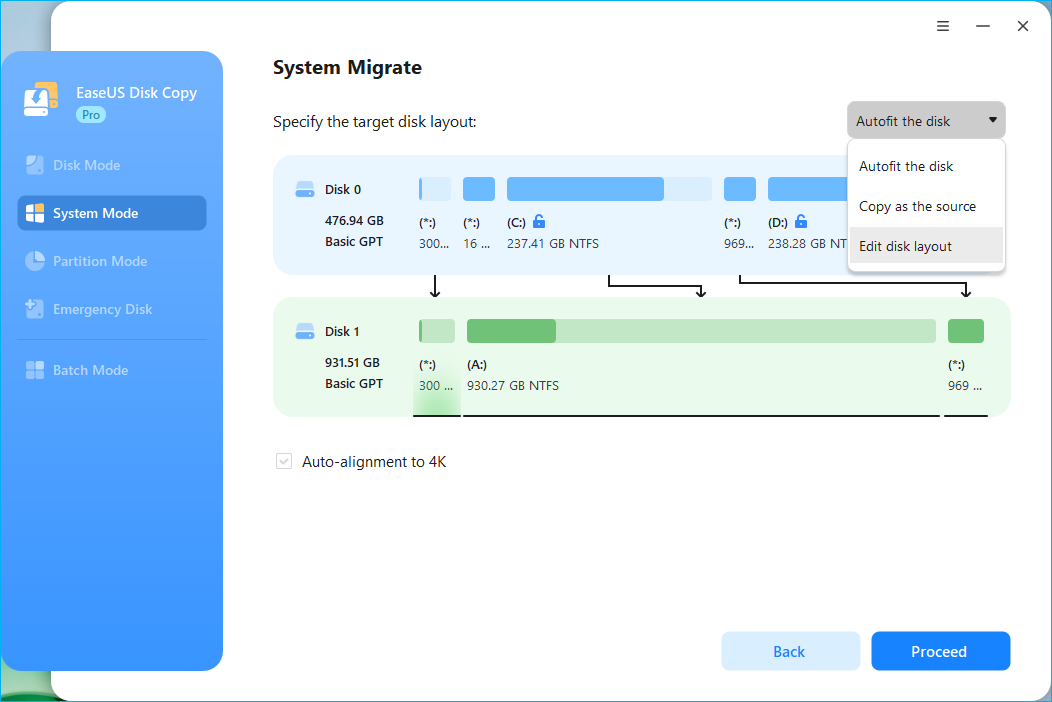Click the Pro badge under the logo

90,114
